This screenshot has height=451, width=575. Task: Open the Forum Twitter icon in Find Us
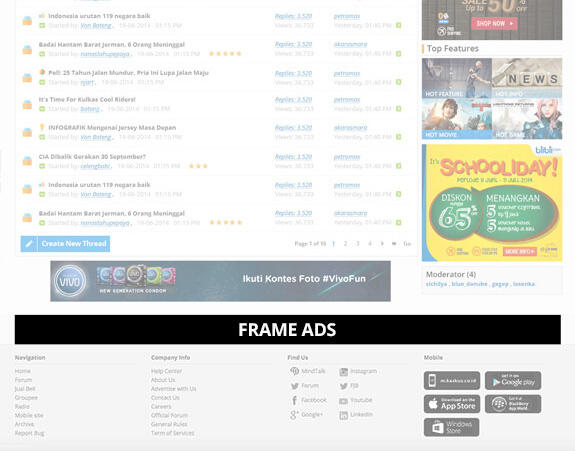[x=294, y=386]
